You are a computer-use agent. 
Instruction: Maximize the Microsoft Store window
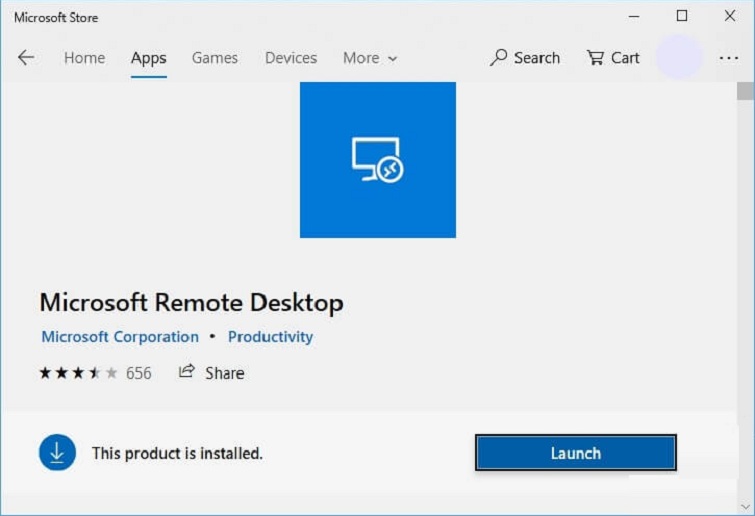pyautogui.click(x=682, y=16)
